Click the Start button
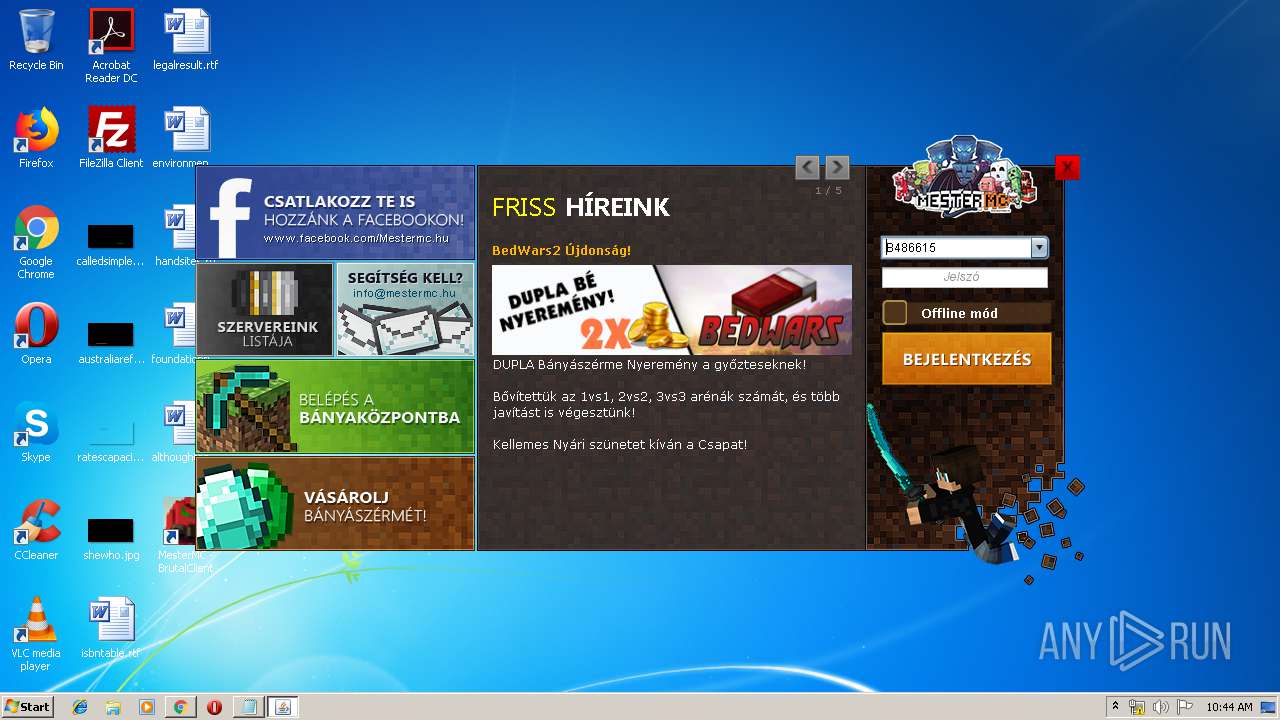 coord(28,707)
